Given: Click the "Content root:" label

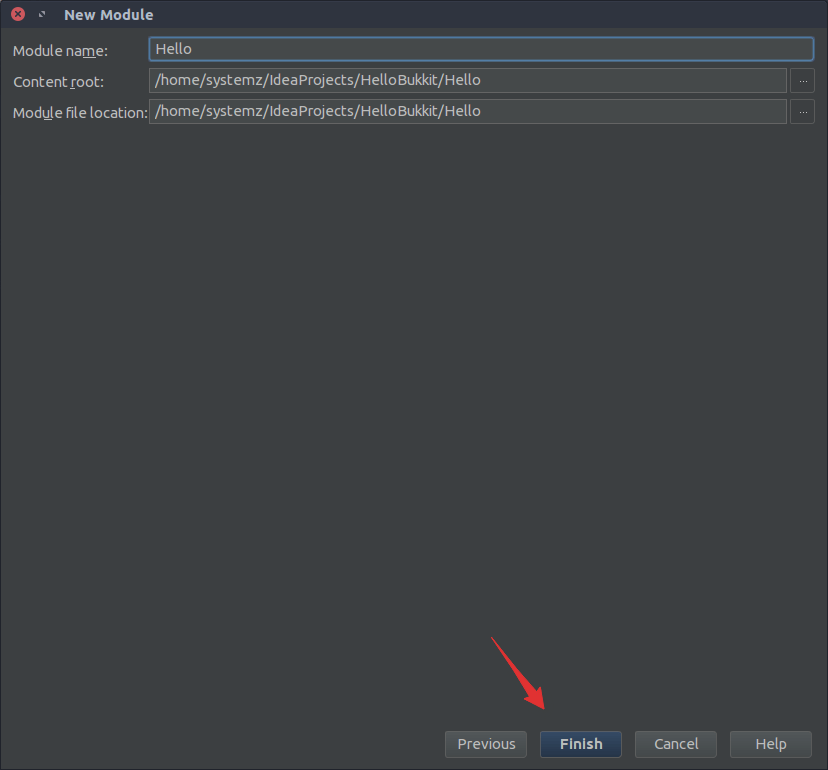Looking at the screenshot, I should (58, 82).
